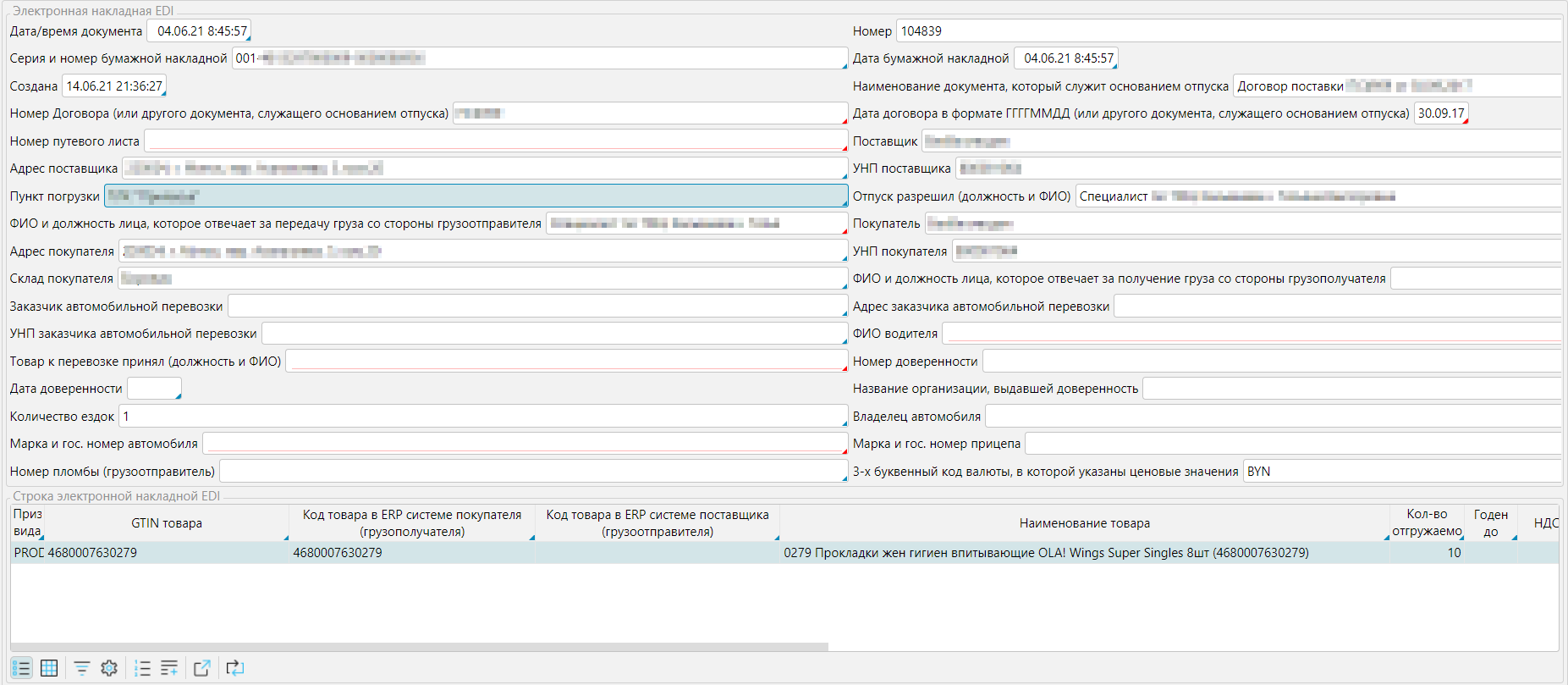The width and height of the screenshot is (1568, 685).
Task: Click the refresh/update arrows icon
Action: coord(235,668)
